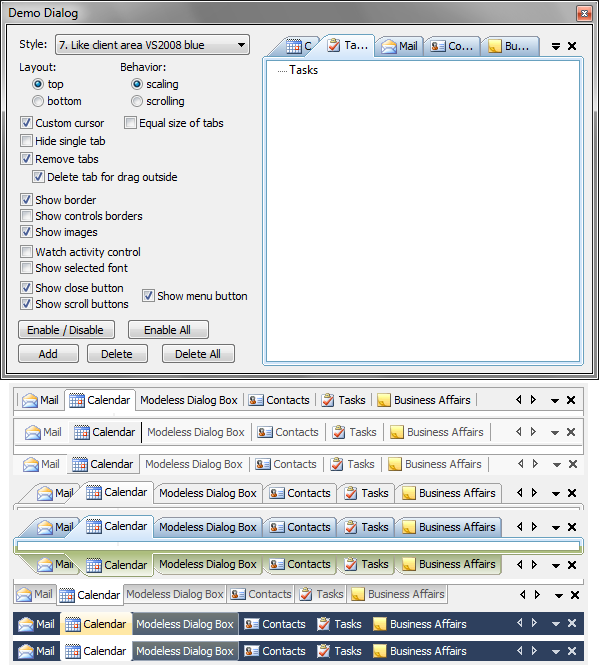599x670 pixels.
Task: Open menu arrow in gray boxed strip
Action: tap(559, 596)
